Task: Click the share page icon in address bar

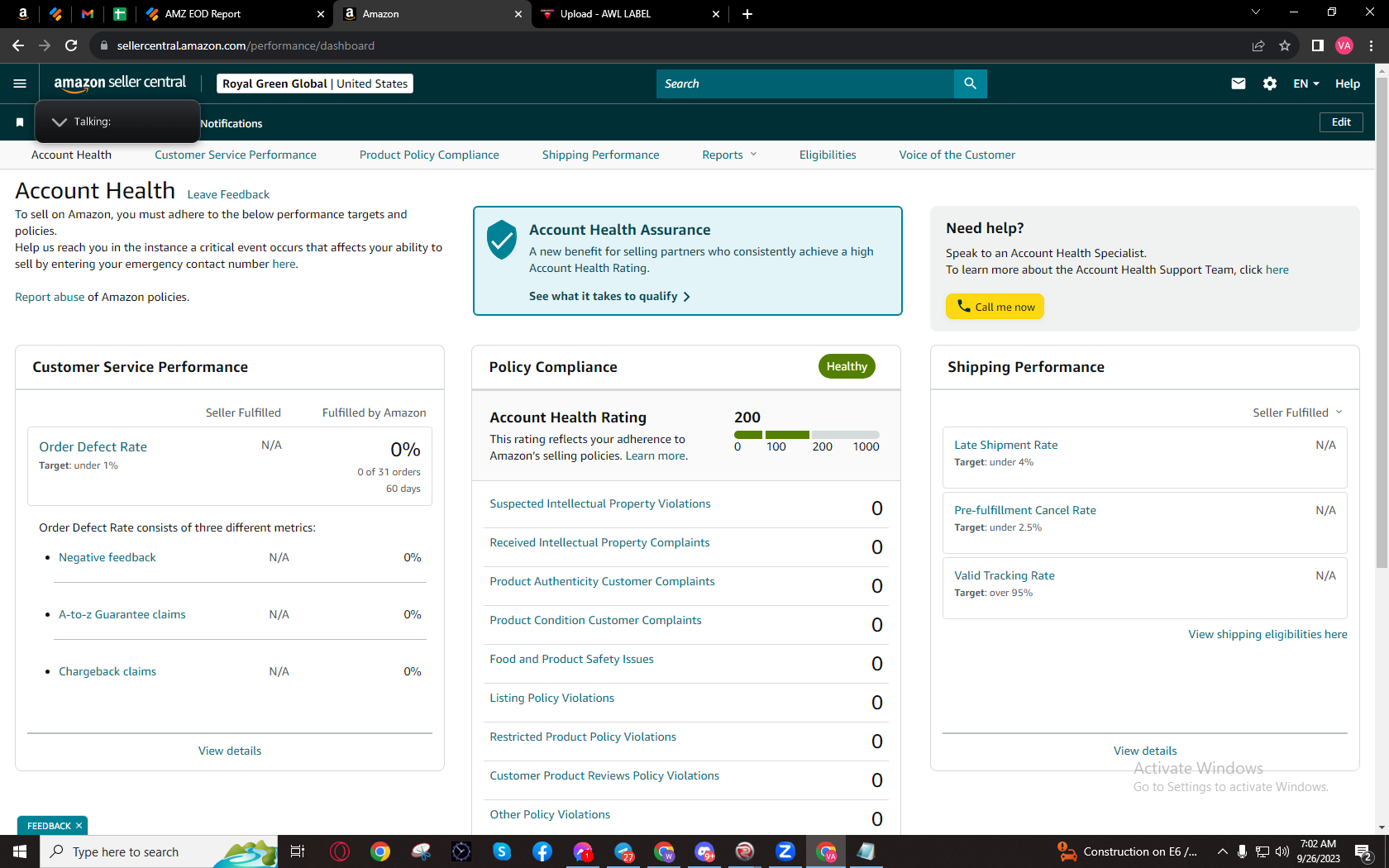Action: (1258, 45)
